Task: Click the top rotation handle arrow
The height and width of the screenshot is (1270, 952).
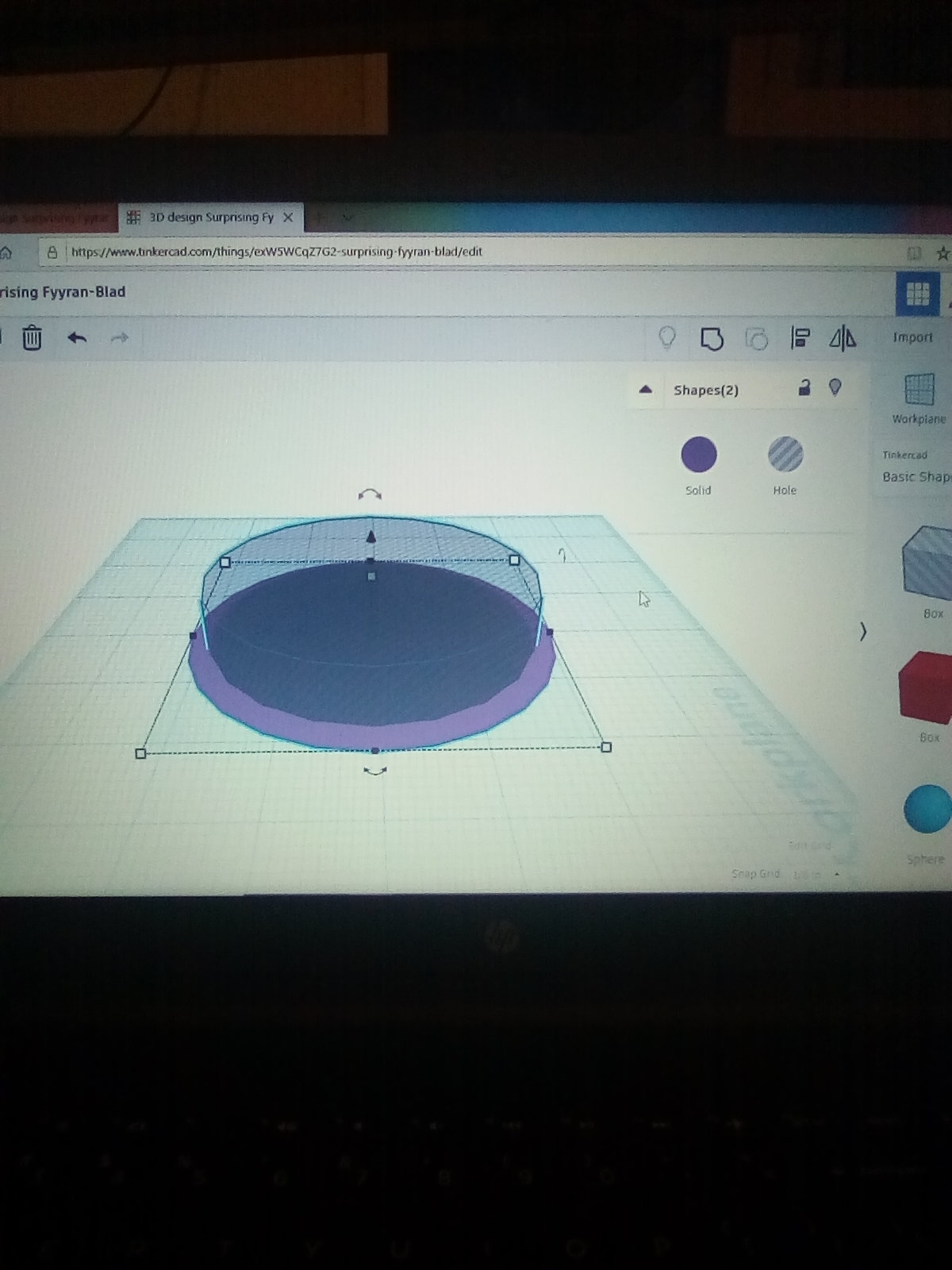Action: click(370, 495)
